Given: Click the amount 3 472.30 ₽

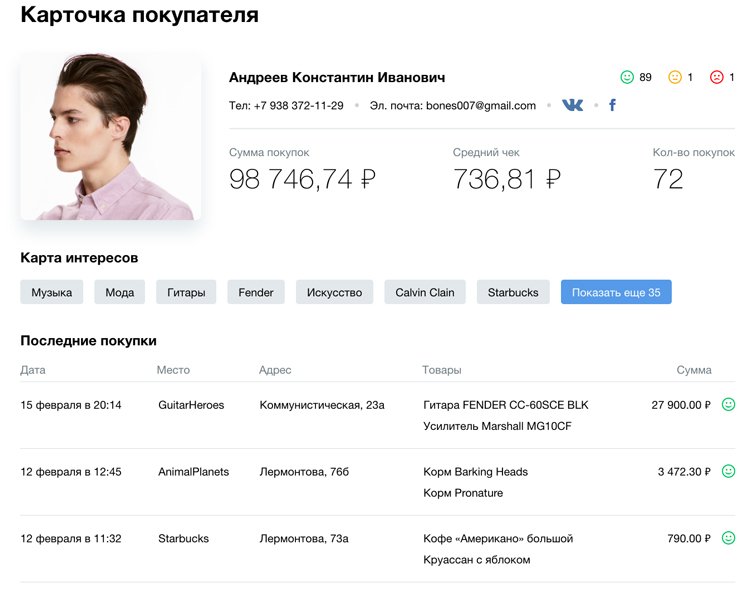Looking at the screenshot, I should click(x=684, y=472).
